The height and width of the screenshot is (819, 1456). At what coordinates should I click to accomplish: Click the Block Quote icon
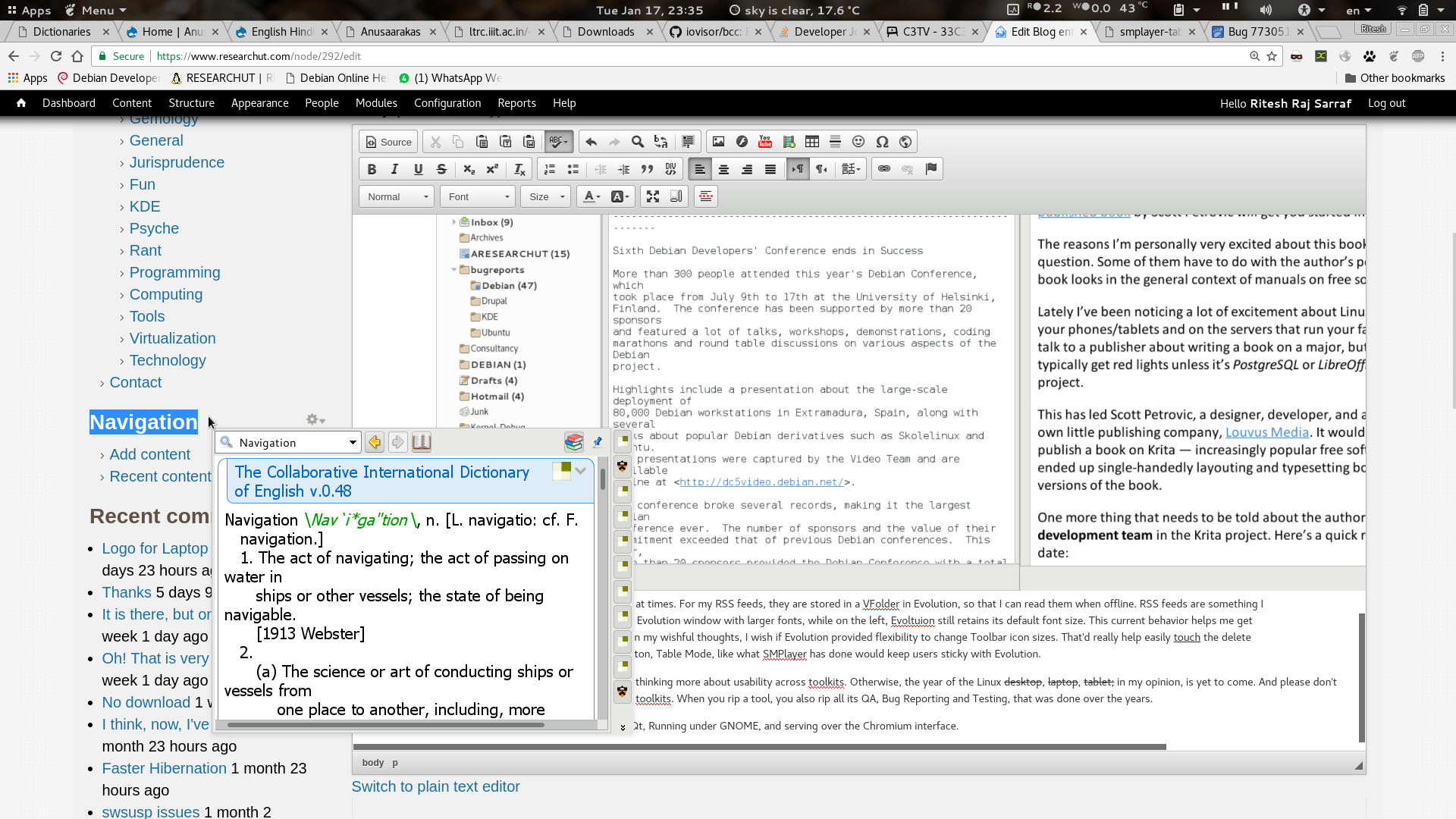point(647,169)
